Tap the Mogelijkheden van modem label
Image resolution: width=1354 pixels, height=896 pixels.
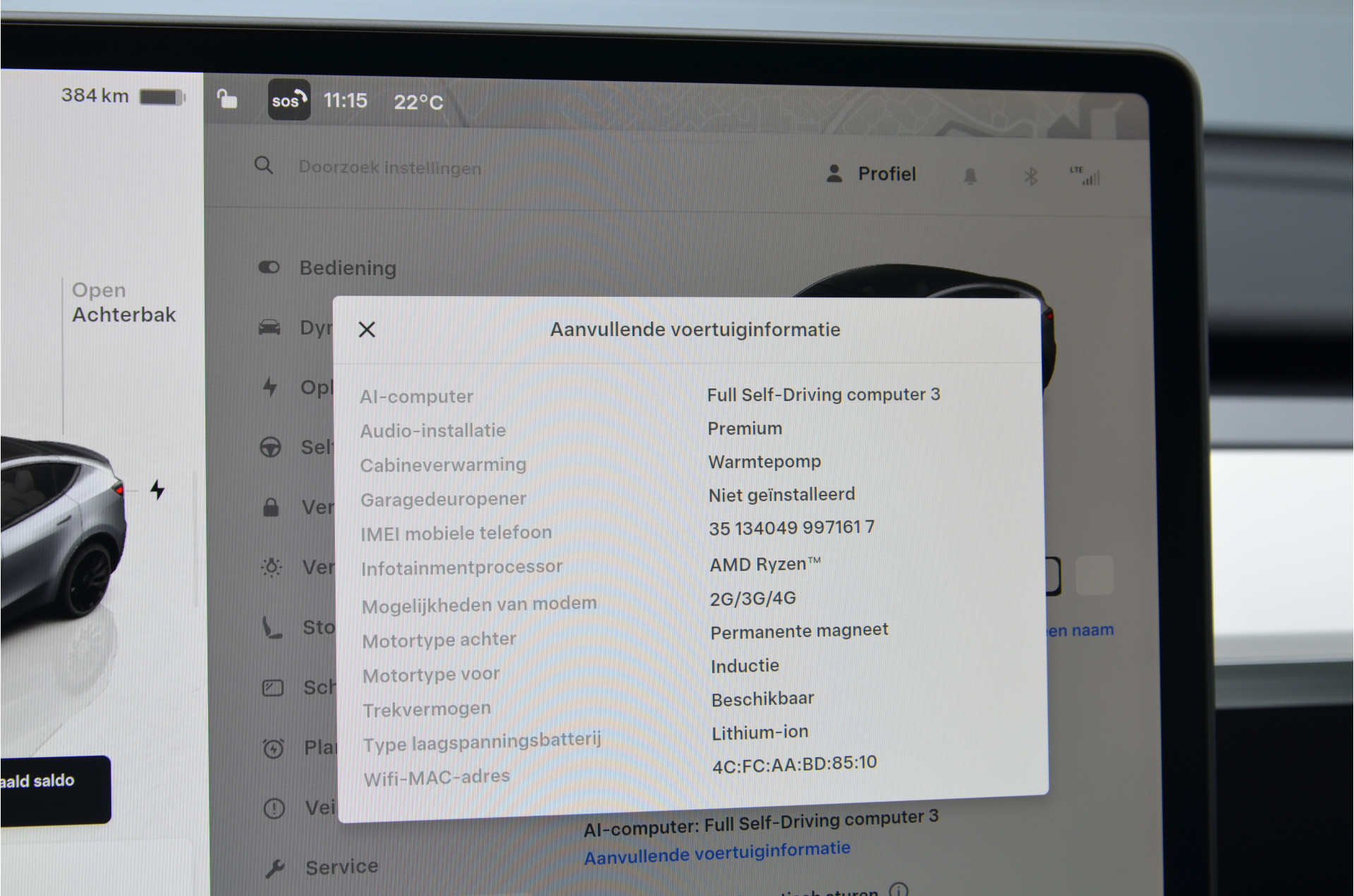click(x=480, y=604)
